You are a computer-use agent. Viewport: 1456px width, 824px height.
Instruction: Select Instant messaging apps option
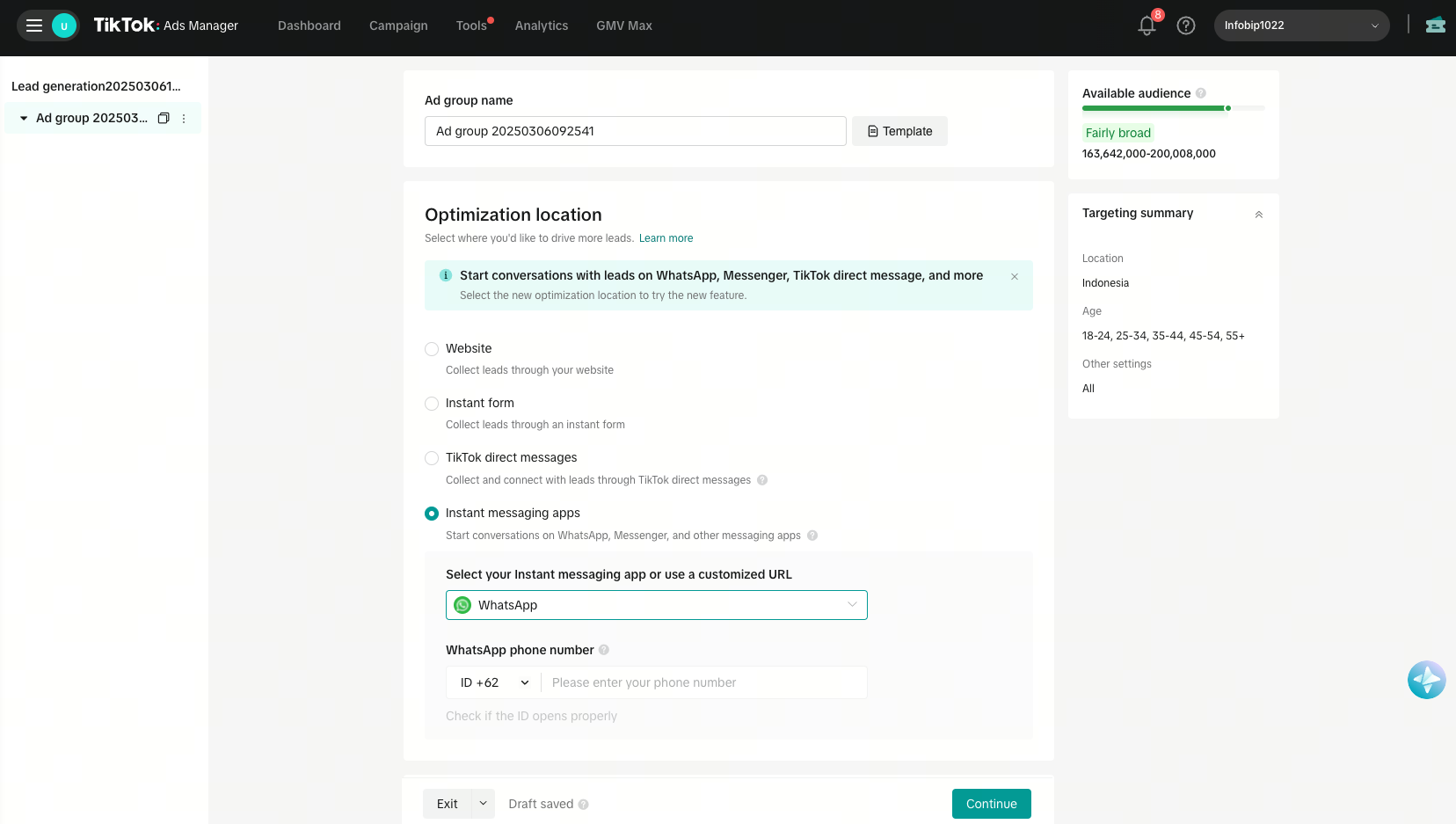[x=432, y=514]
